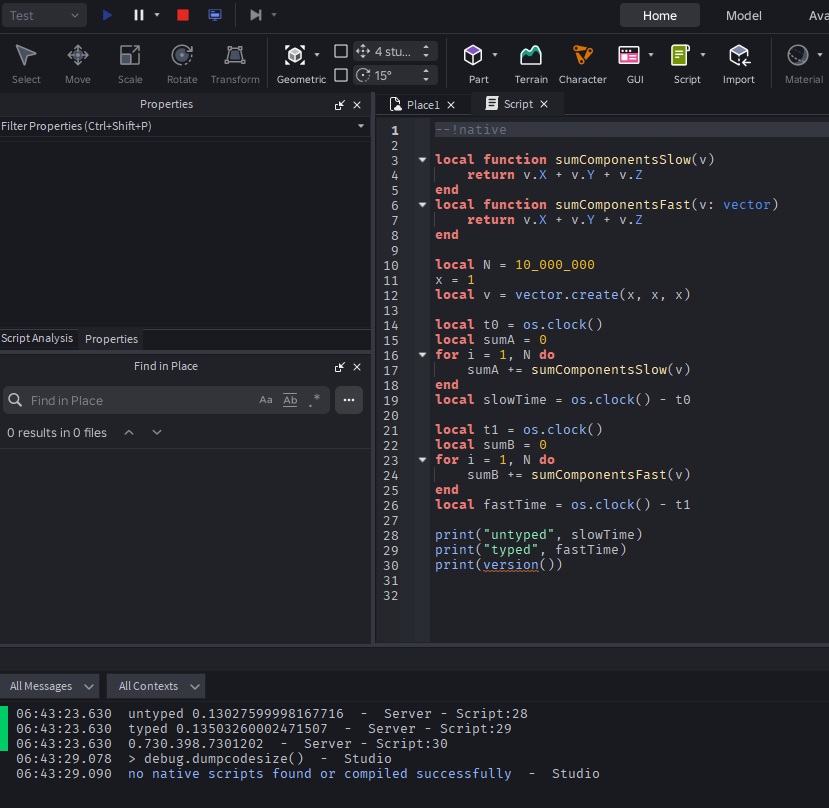Toggle client/server view monitor icon
This screenshot has height=808, width=829.
215,15
